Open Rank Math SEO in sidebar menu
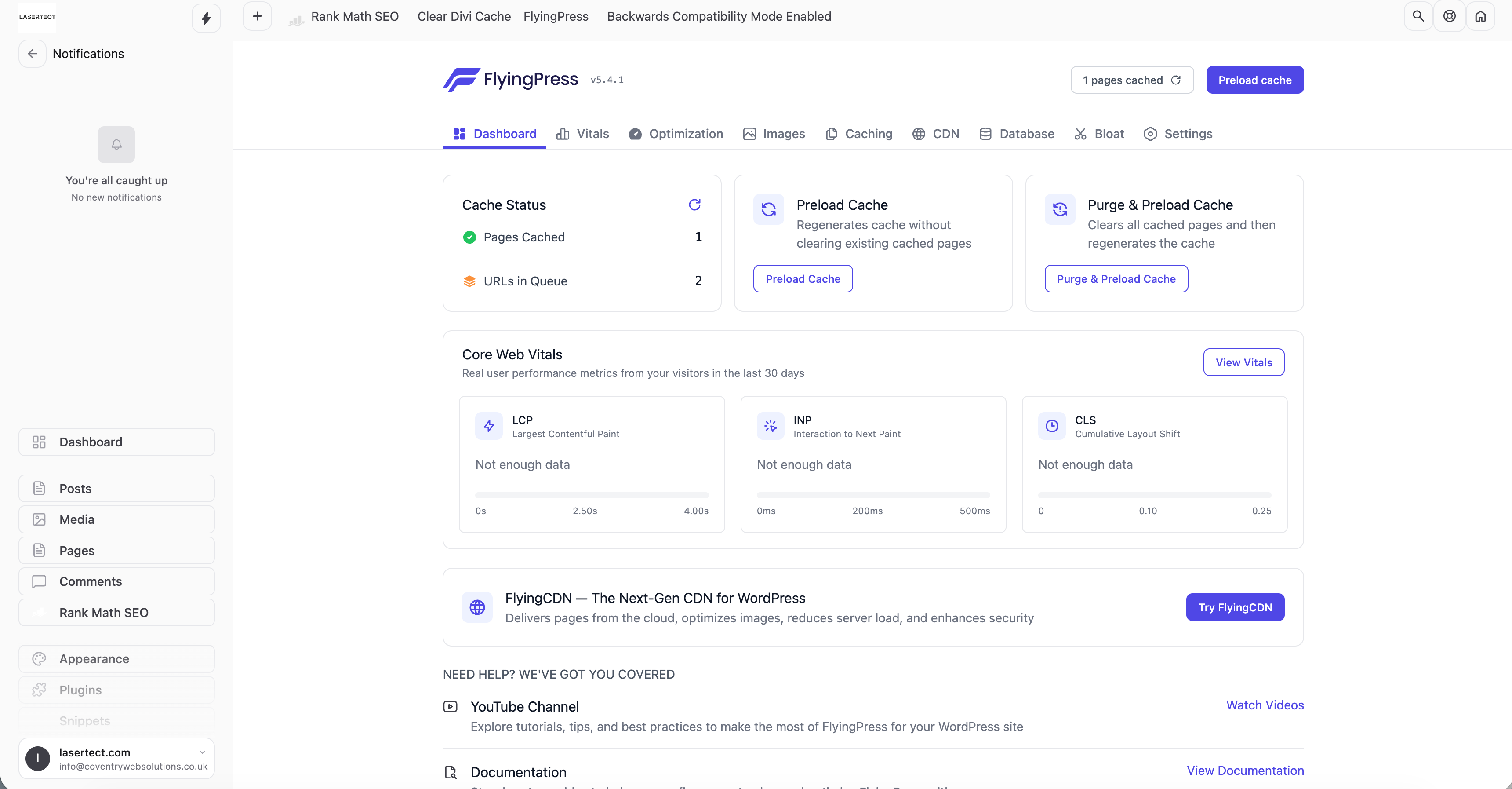Image resolution: width=1512 pixels, height=789 pixels. pos(104,613)
